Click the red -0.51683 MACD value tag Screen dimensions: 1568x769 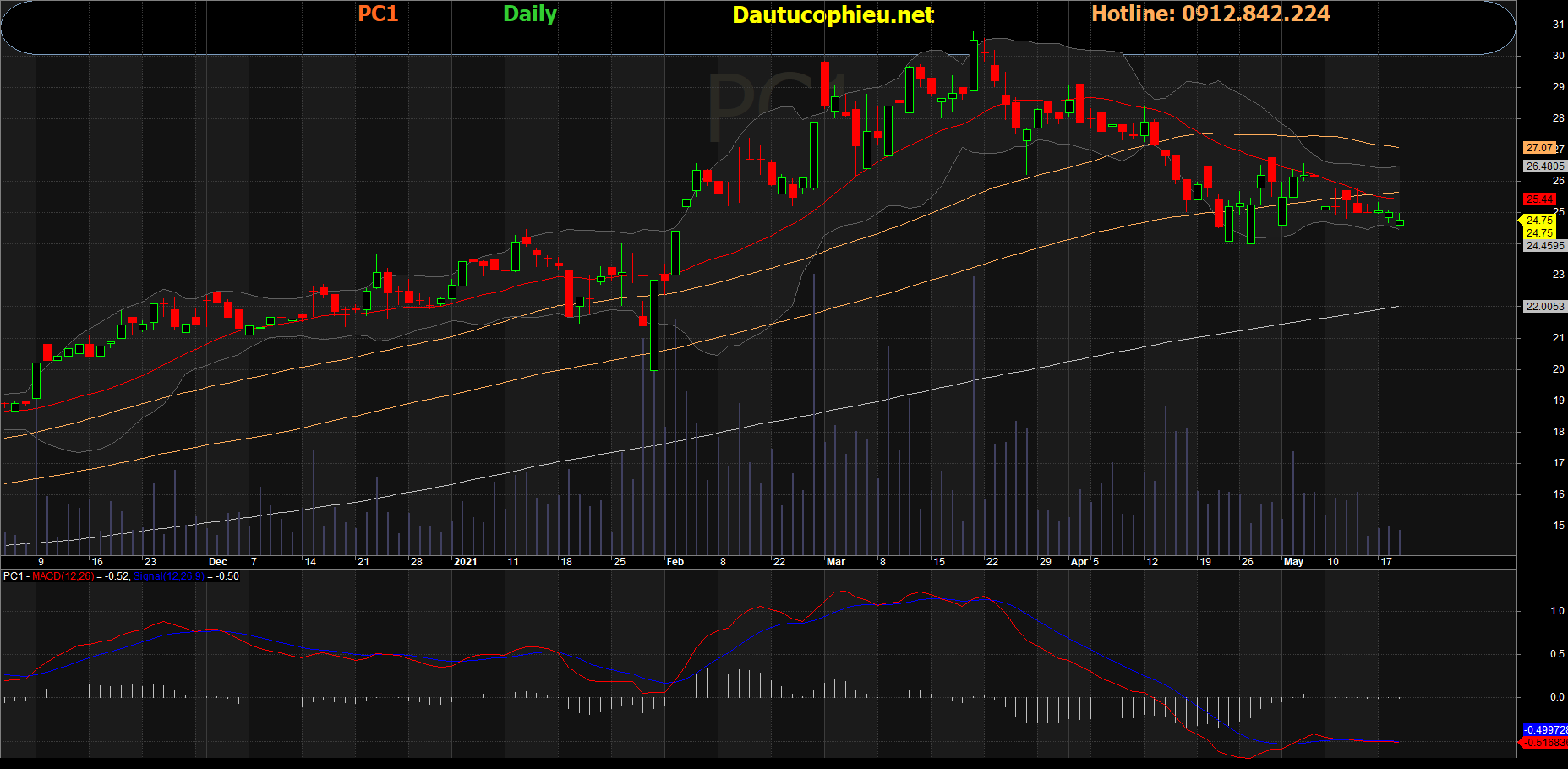coord(1544,743)
